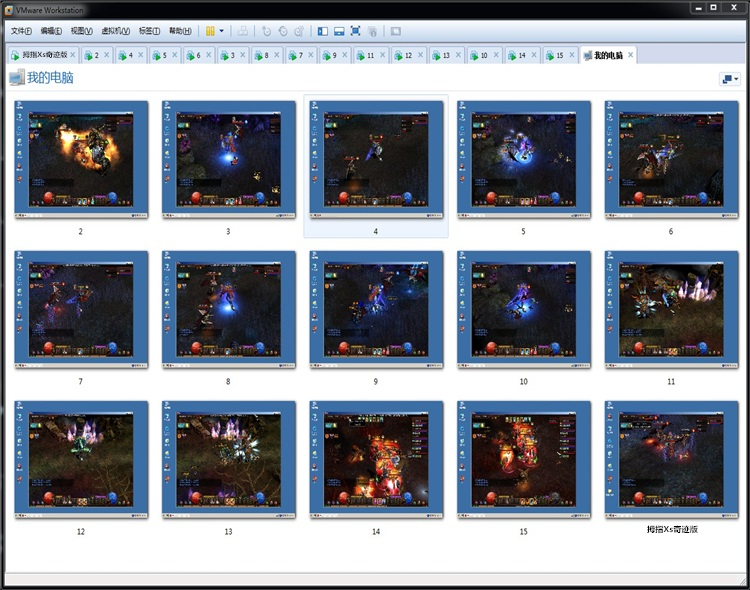Open the 编辑(E) menu

[51, 31]
